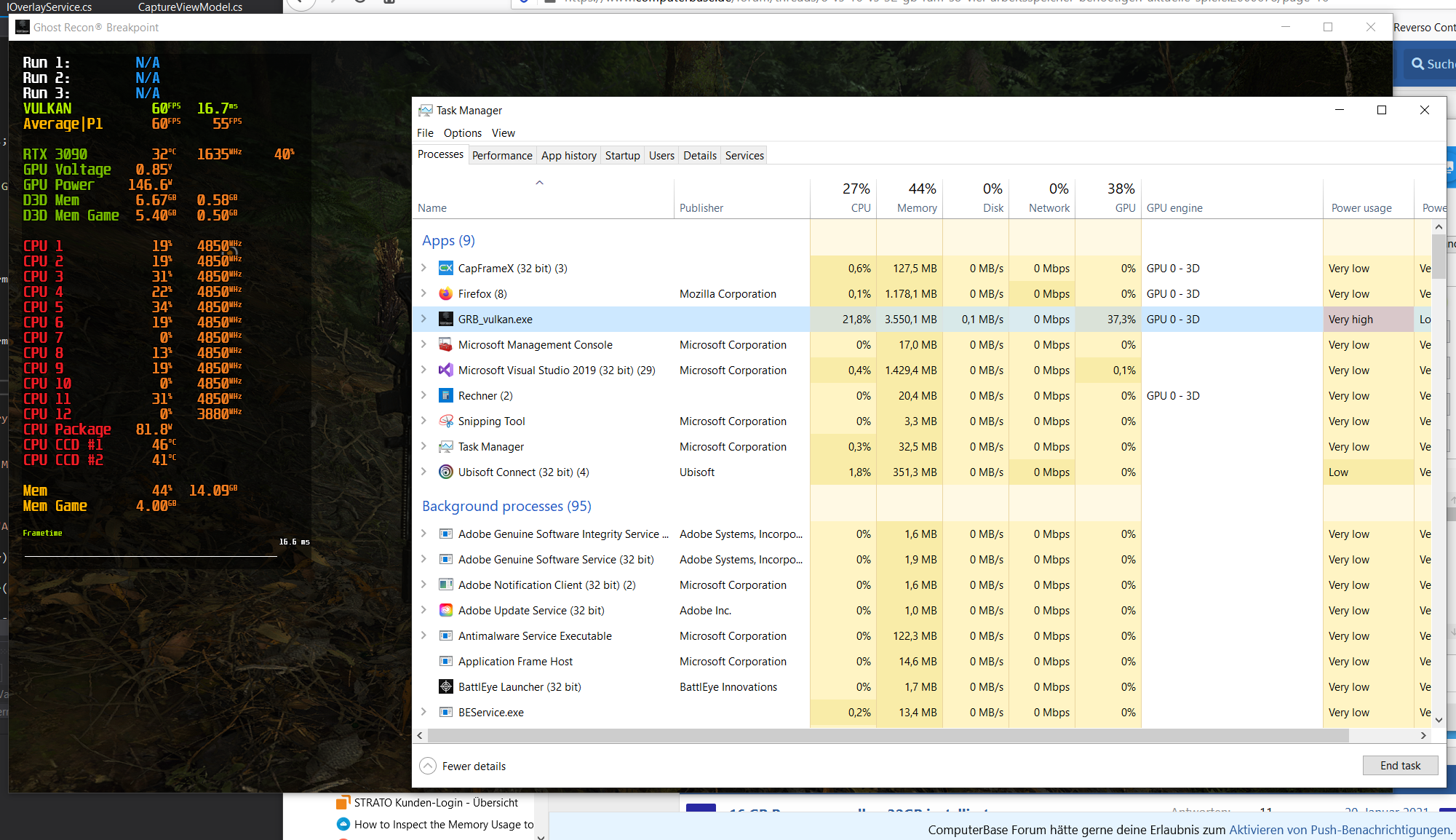Click the BattlEye Launcher icon

(x=446, y=687)
